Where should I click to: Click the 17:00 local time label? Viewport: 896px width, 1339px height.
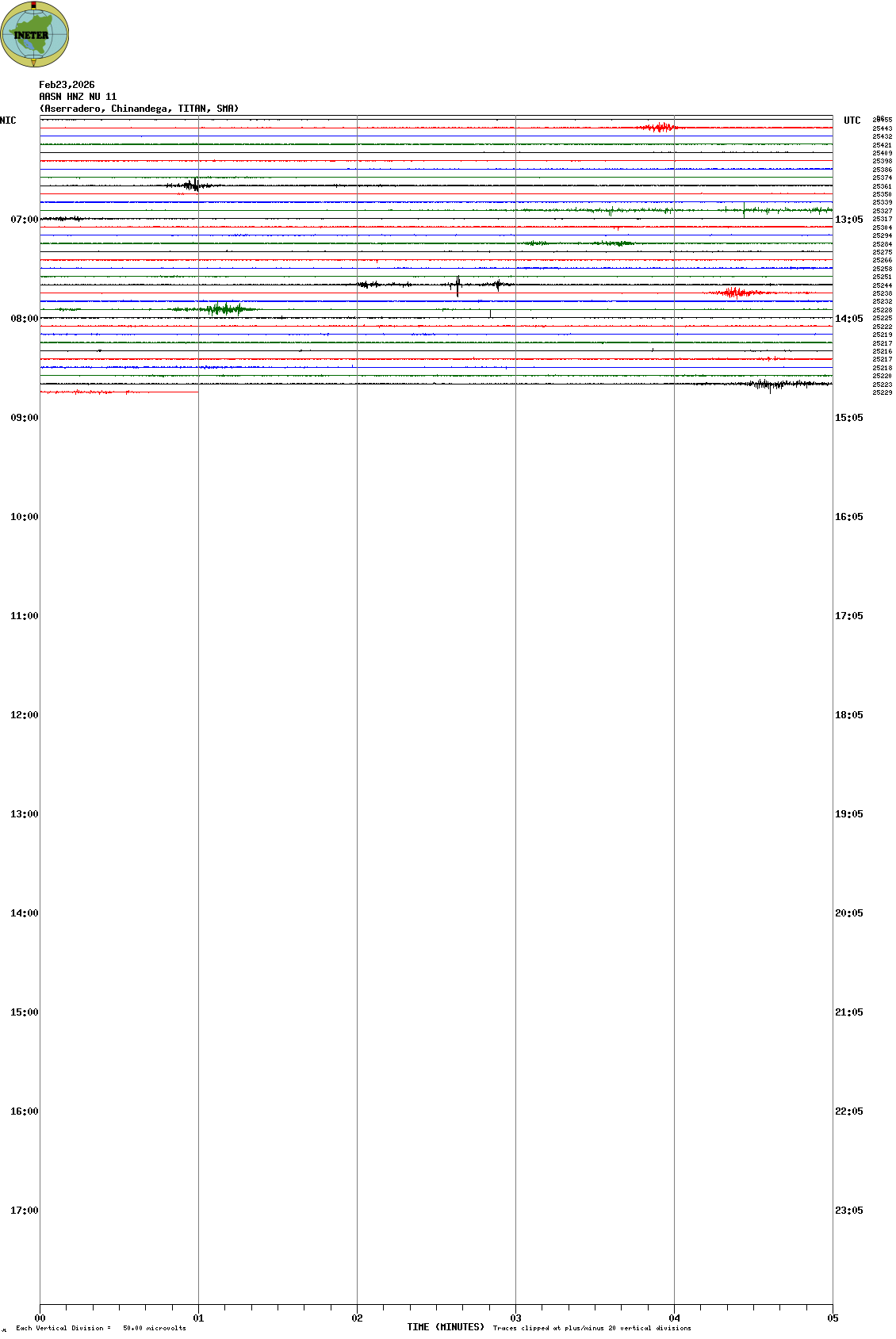click(24, 1211)
